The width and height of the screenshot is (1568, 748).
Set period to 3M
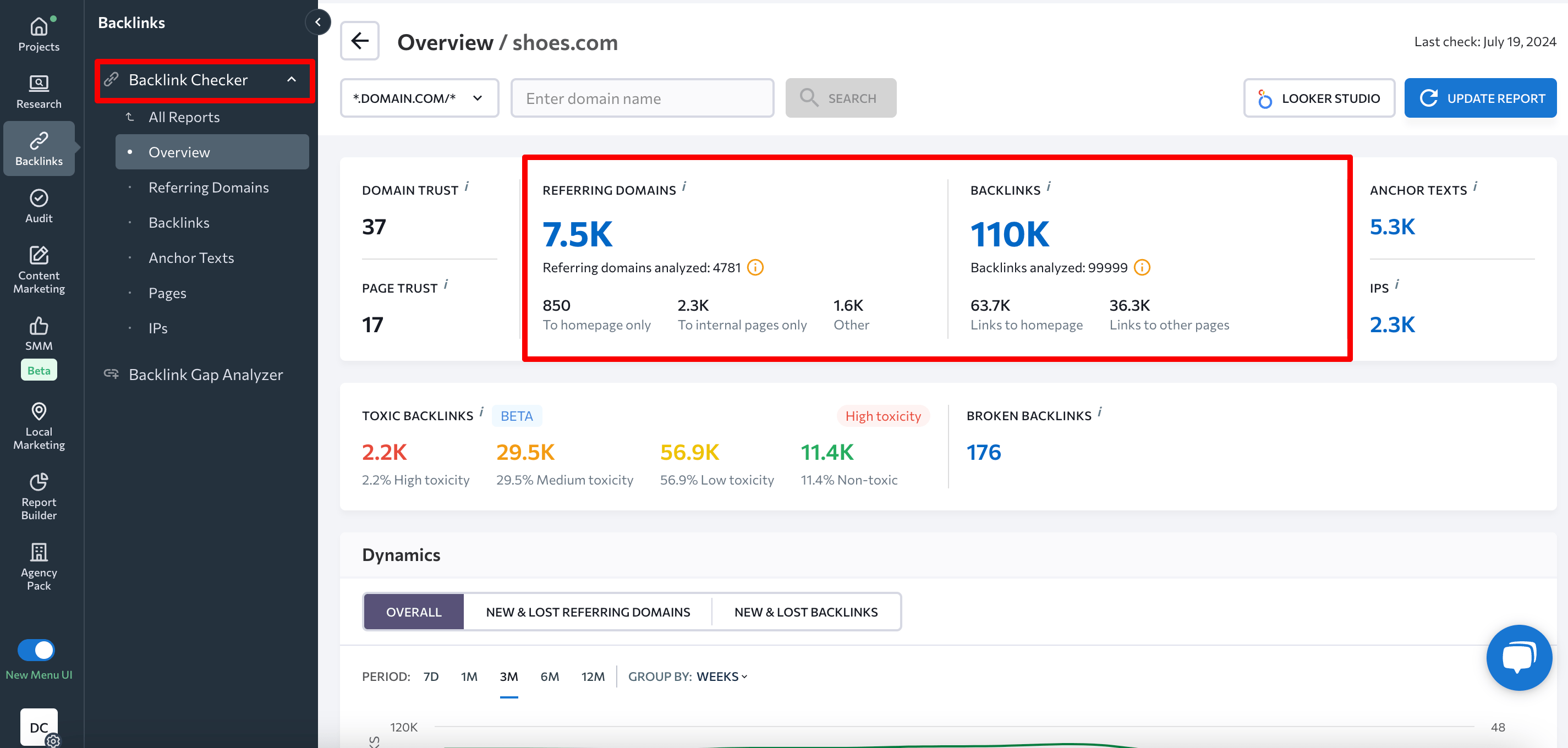[509, 676]
